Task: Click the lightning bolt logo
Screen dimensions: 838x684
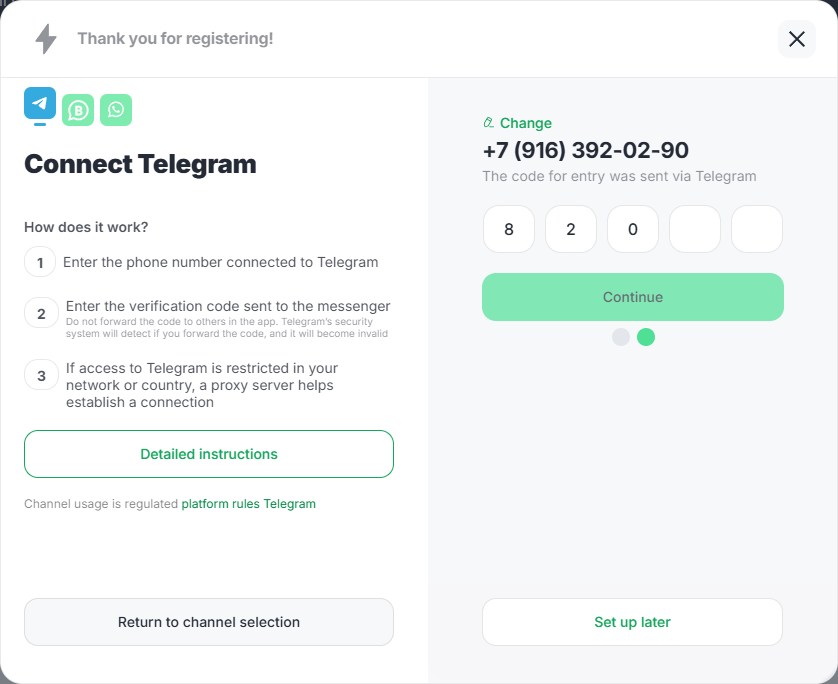Action: click(x=46, y=39)
